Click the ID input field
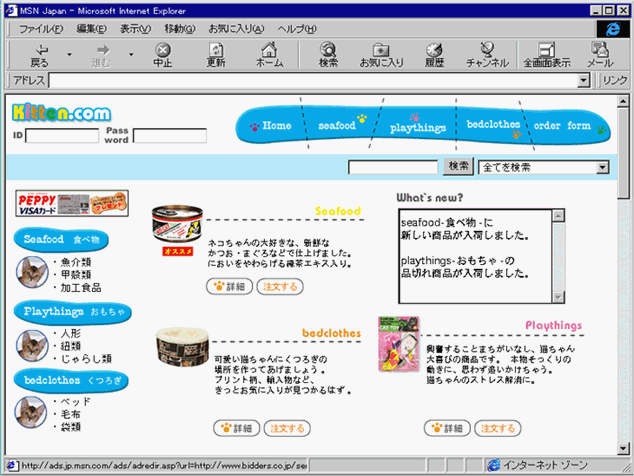The height and width of the screenshot is (476, 634). [x=61, y=136]
